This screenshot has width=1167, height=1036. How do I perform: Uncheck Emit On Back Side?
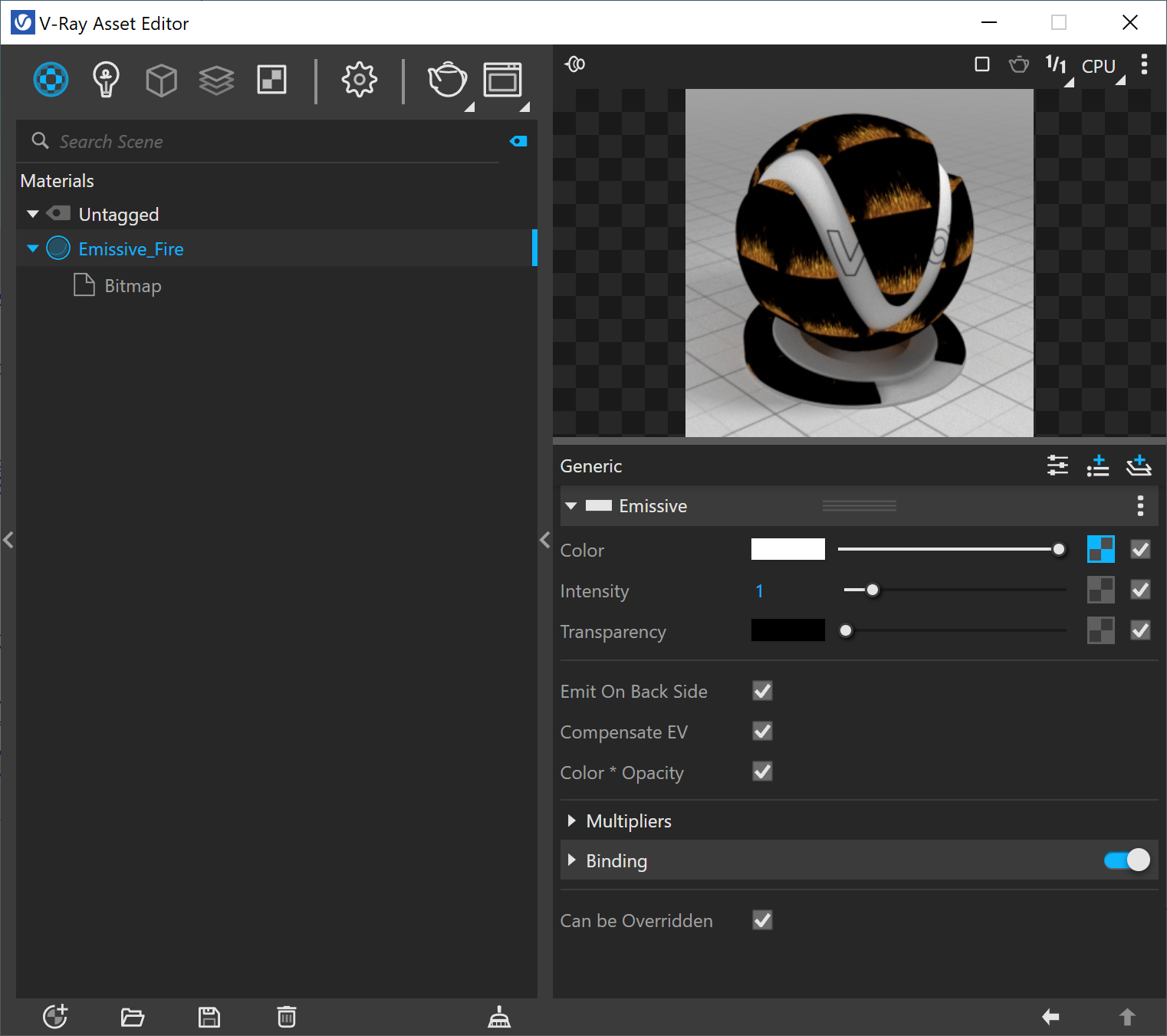pos(762,691)
